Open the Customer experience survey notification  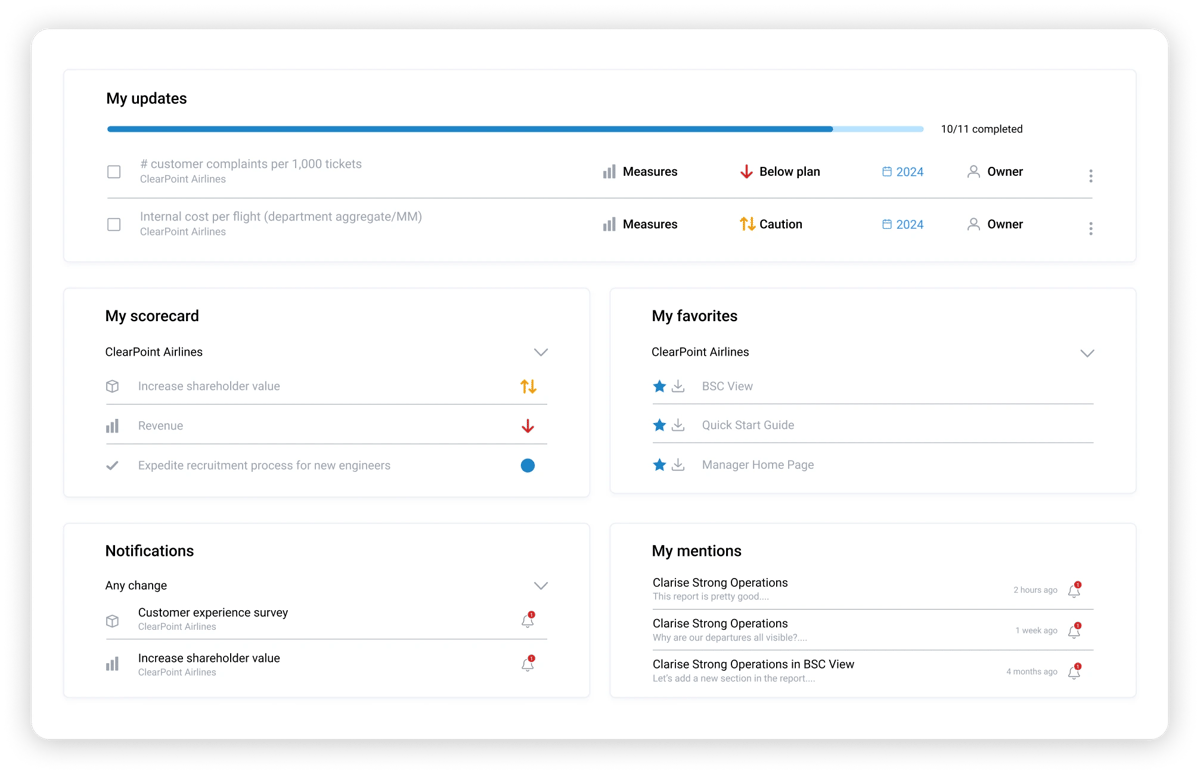point(213,613)
